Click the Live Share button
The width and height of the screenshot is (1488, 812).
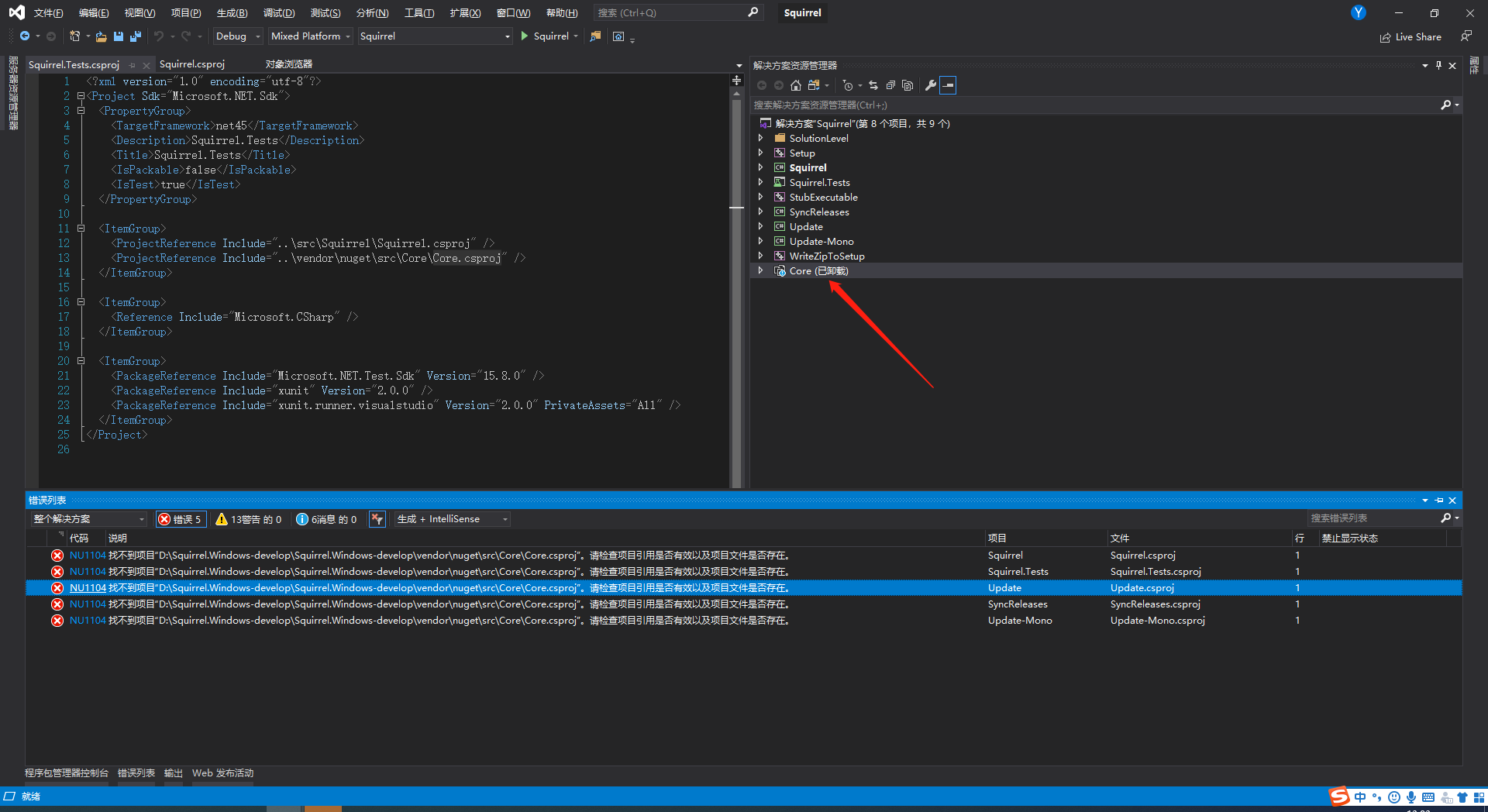tap(1410, 36)
